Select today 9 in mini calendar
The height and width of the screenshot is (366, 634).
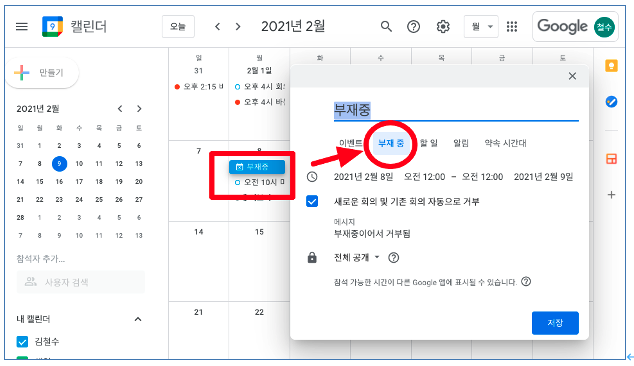point(59,164)
